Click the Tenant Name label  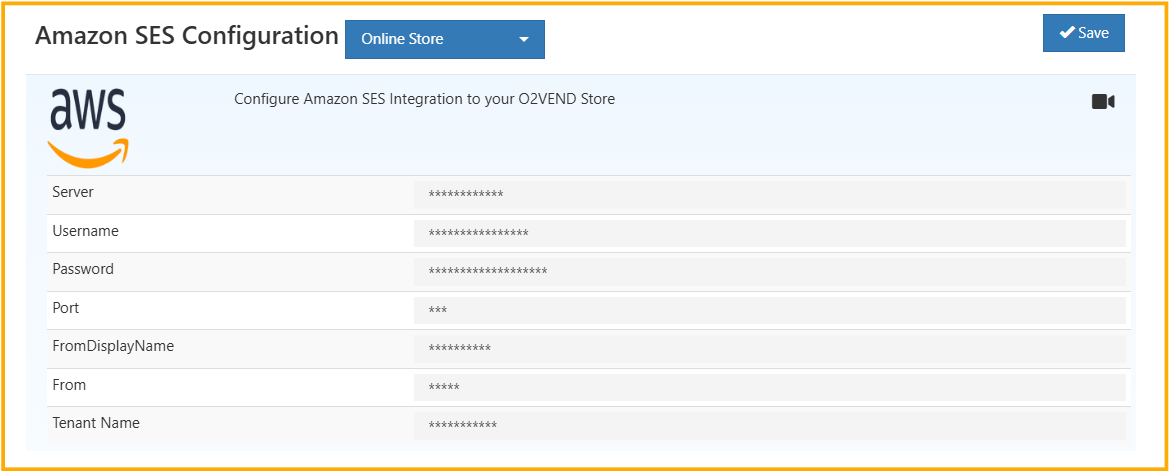(x=96, y=423)
